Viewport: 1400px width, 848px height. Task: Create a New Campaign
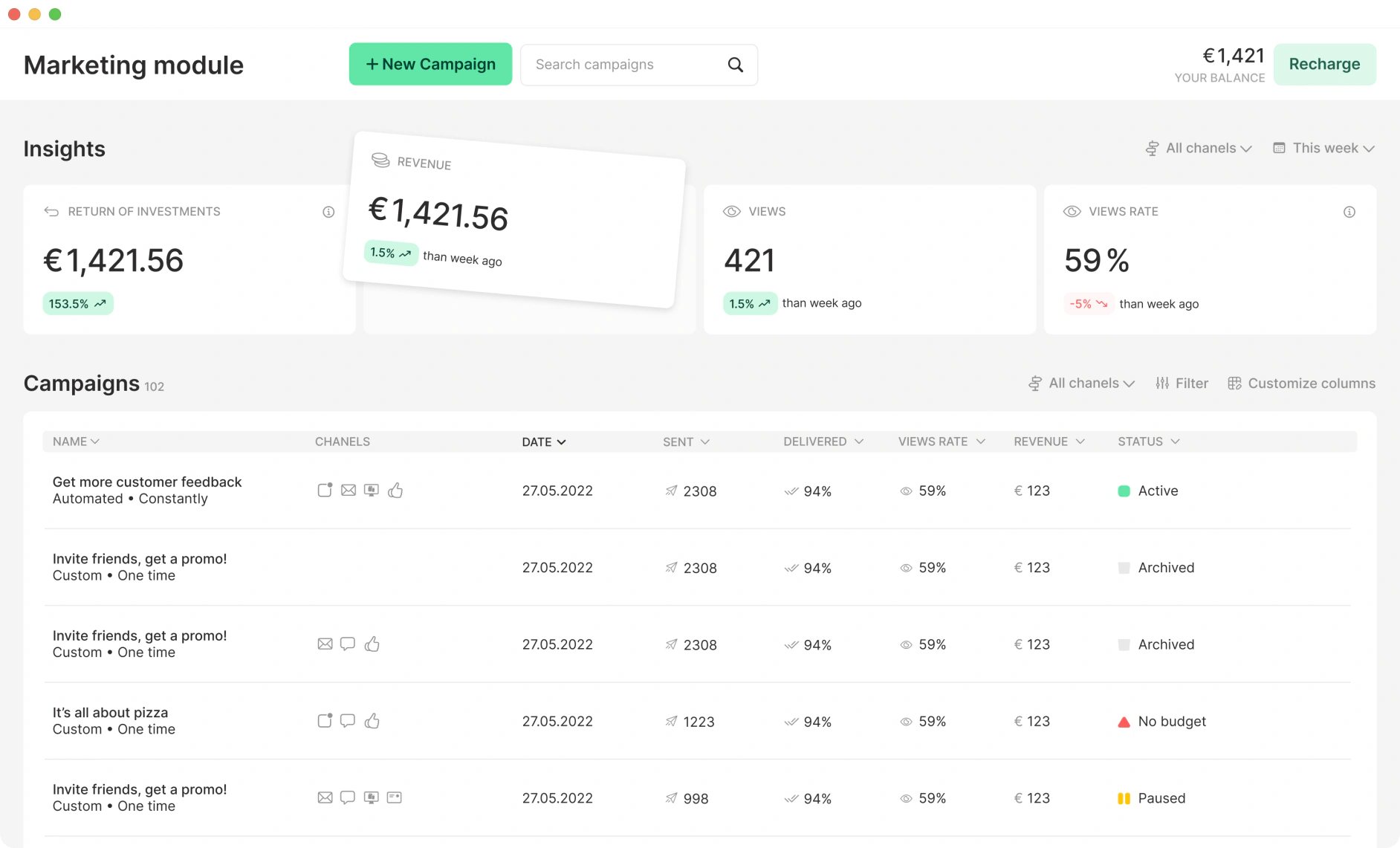pyautogui.click(x=430, y=64)
